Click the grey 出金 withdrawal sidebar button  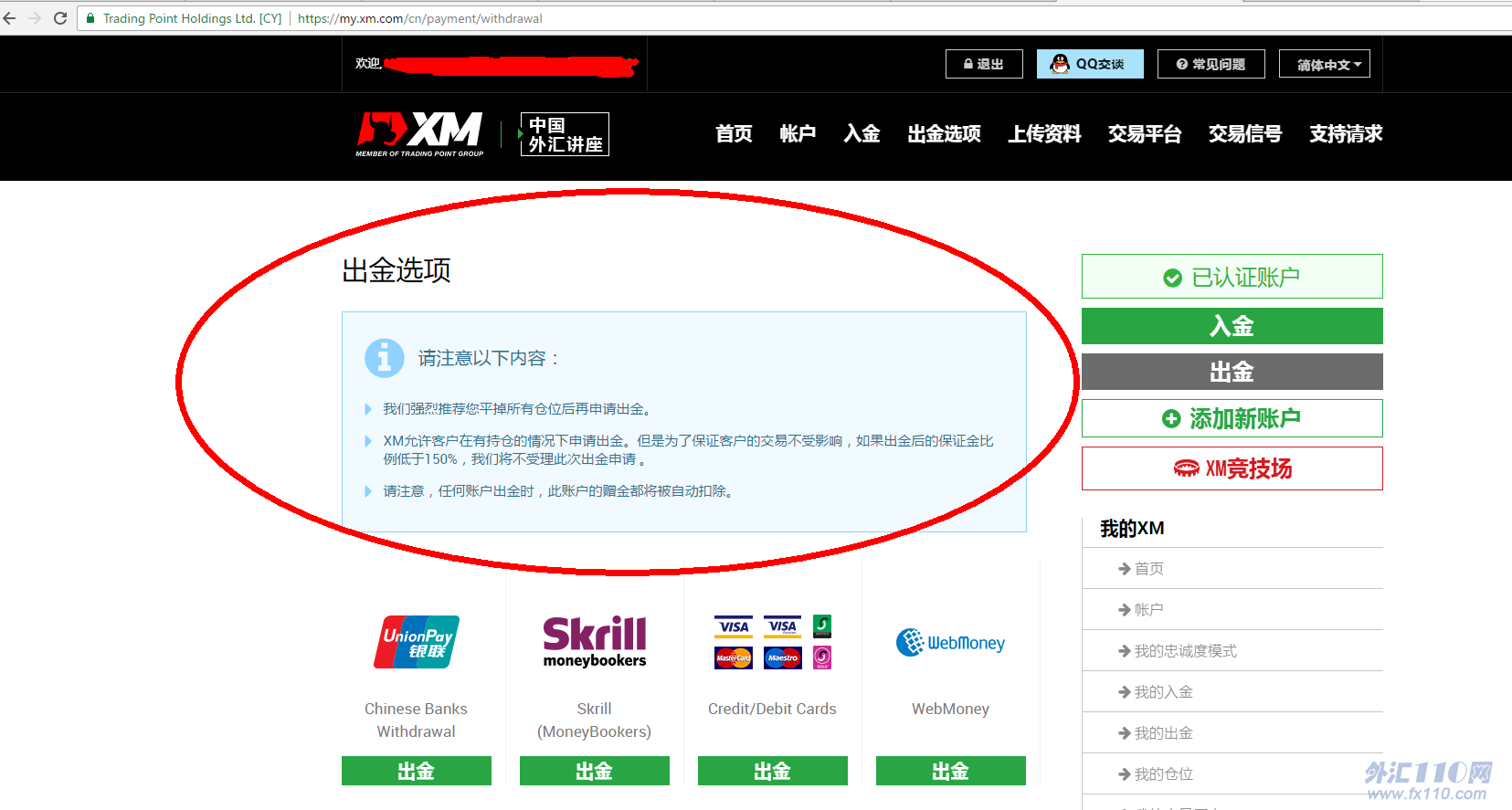pos(1232,372)
